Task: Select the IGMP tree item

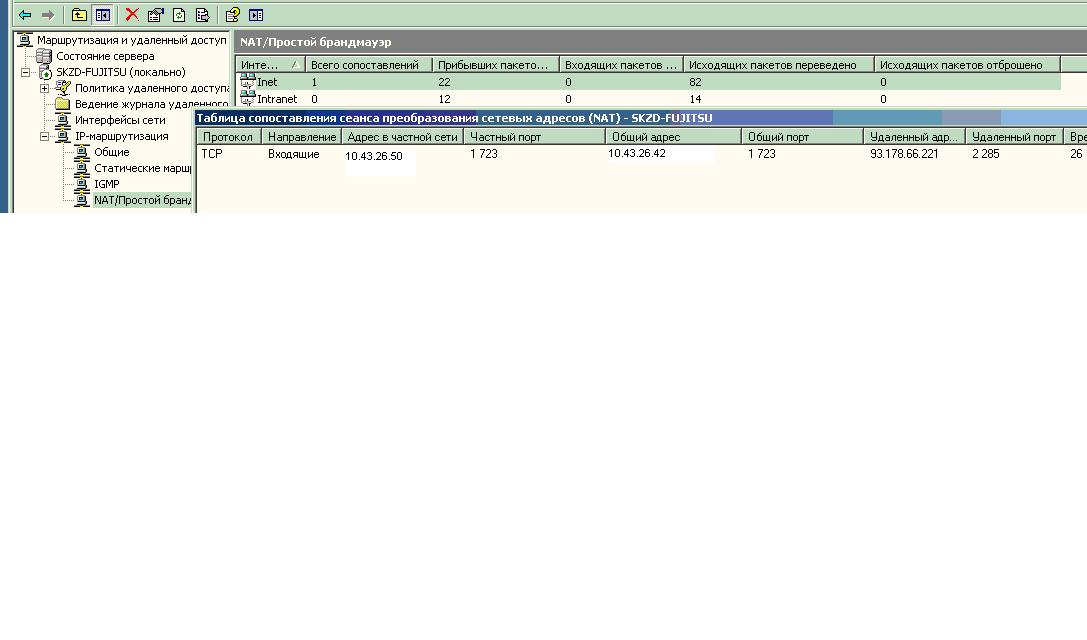Action: [107, 184]
